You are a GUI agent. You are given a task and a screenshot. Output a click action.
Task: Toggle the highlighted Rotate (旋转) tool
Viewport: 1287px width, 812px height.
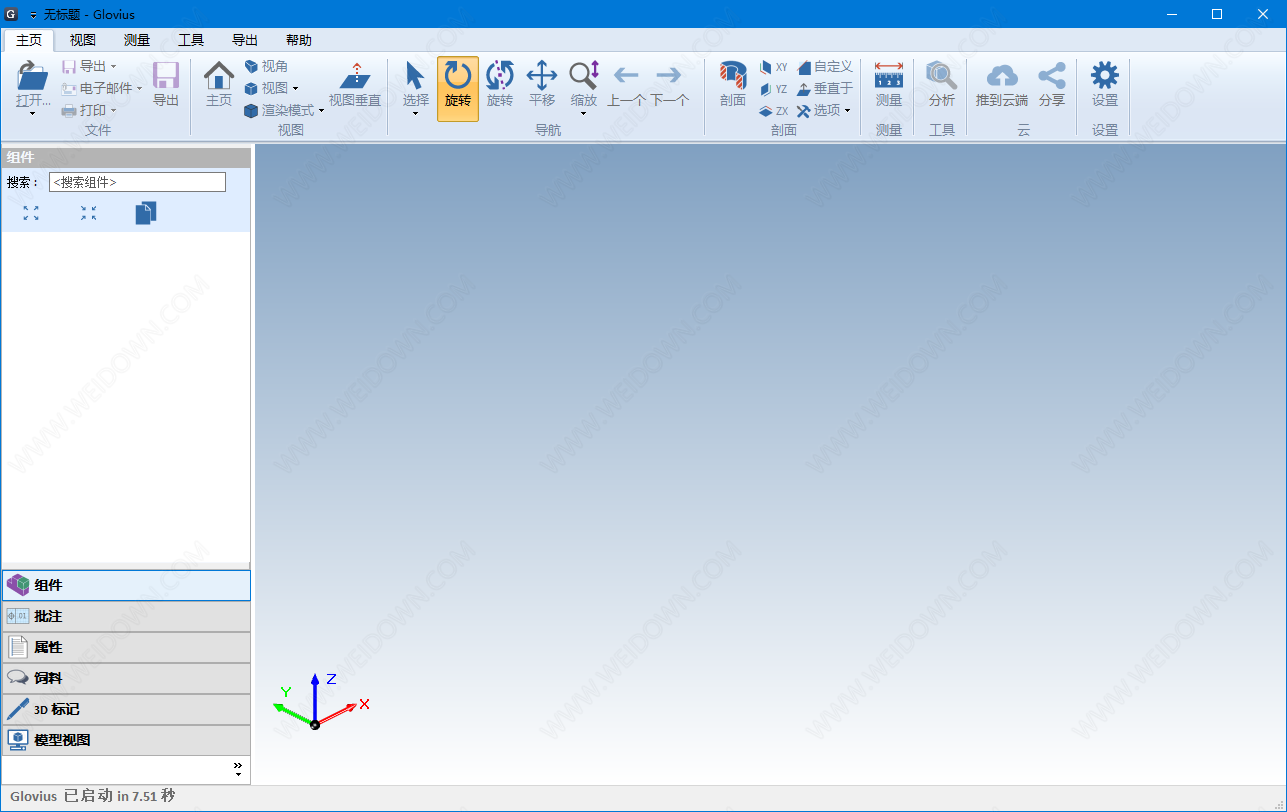pyautogui.click(x=458, y=88)
